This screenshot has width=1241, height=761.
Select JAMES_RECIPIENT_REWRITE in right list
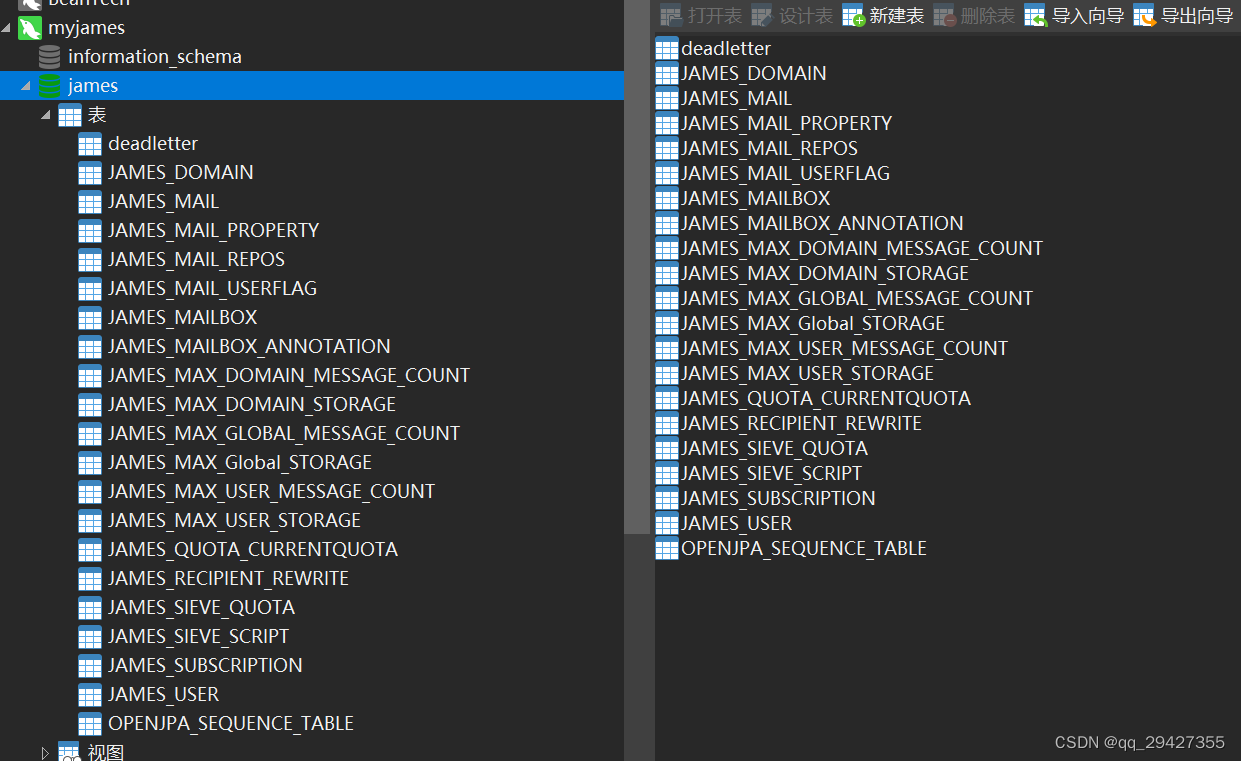(x=802, y=423)
